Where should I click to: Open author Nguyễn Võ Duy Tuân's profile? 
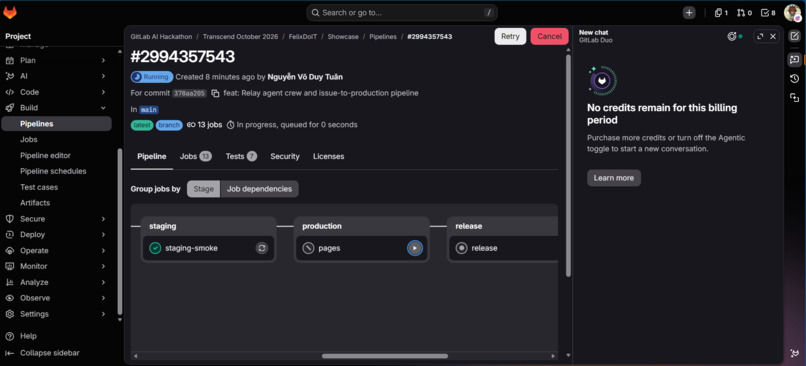coord(305,77)
